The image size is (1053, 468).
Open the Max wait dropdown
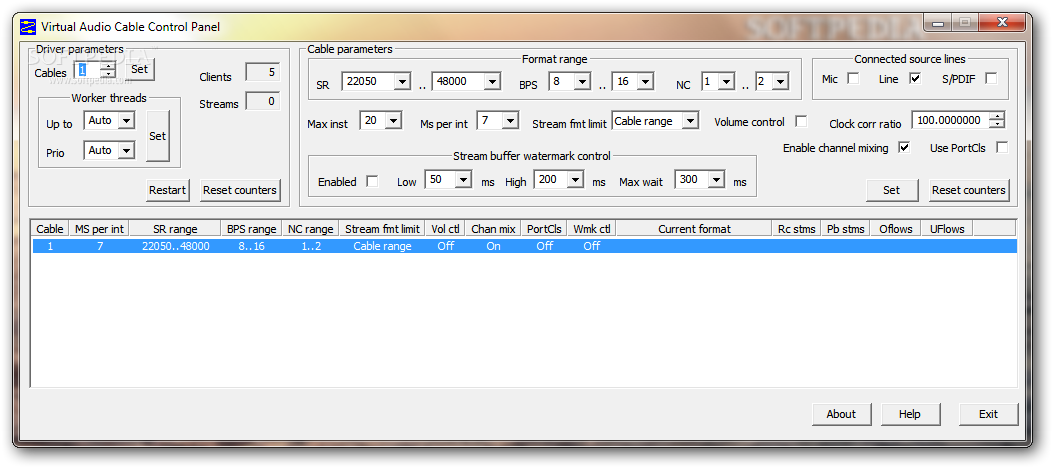(x=717, y=180)
